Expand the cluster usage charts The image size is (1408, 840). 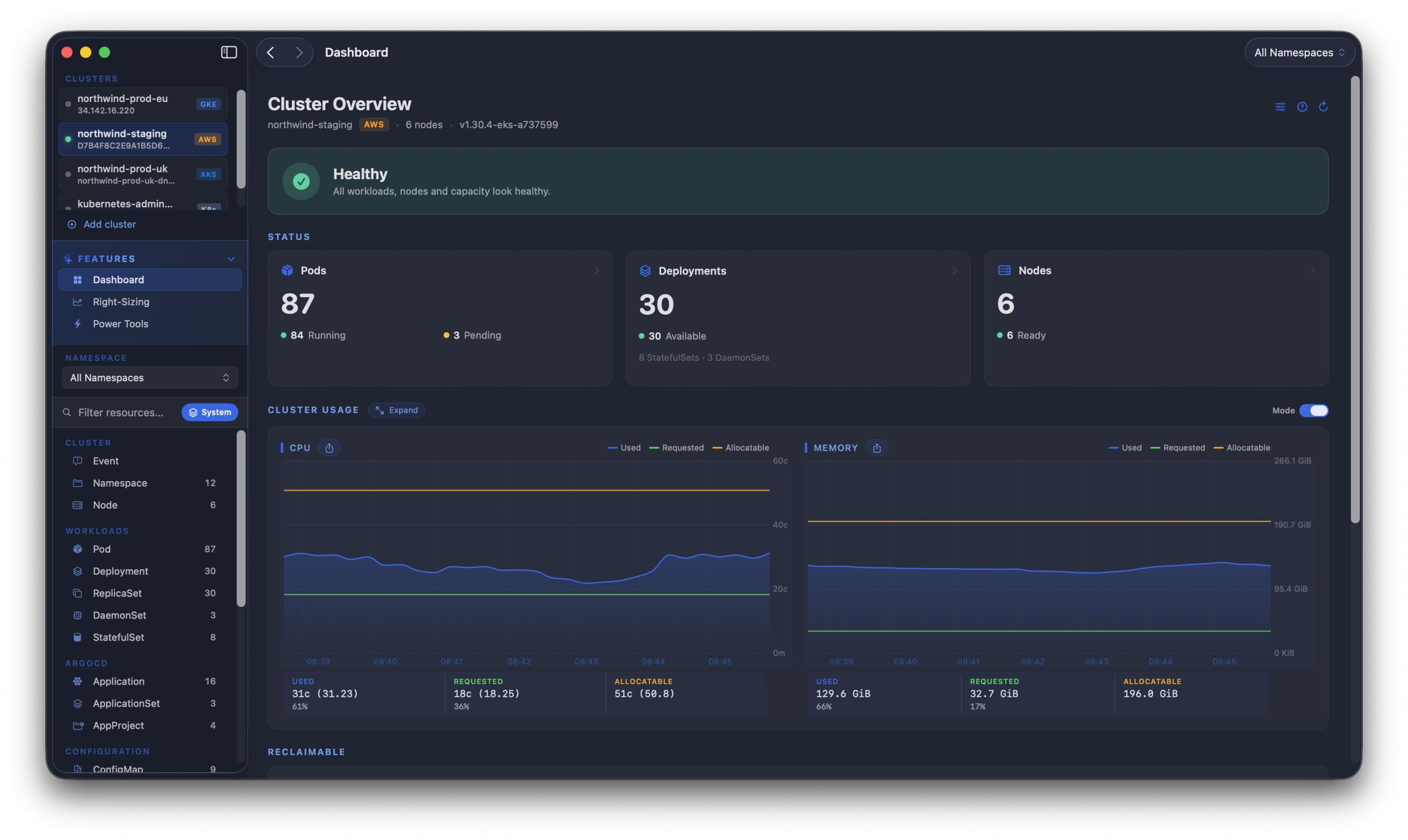coord(397,410)
